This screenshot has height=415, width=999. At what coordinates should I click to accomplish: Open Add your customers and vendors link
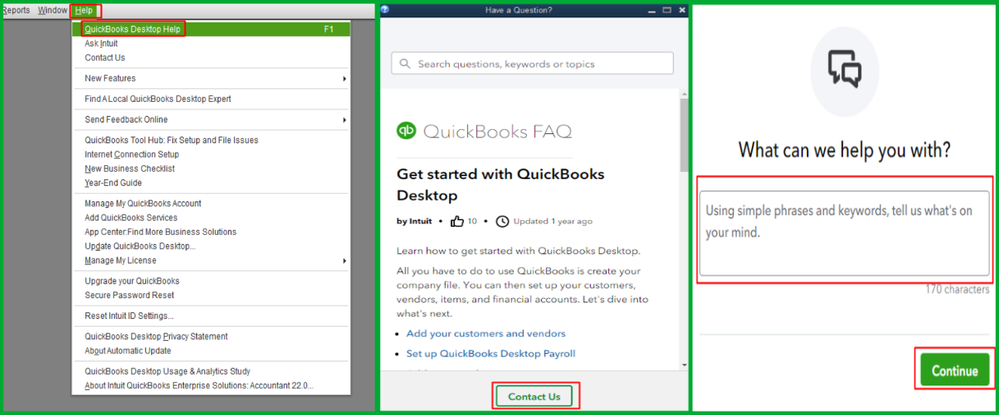point(485,333)
